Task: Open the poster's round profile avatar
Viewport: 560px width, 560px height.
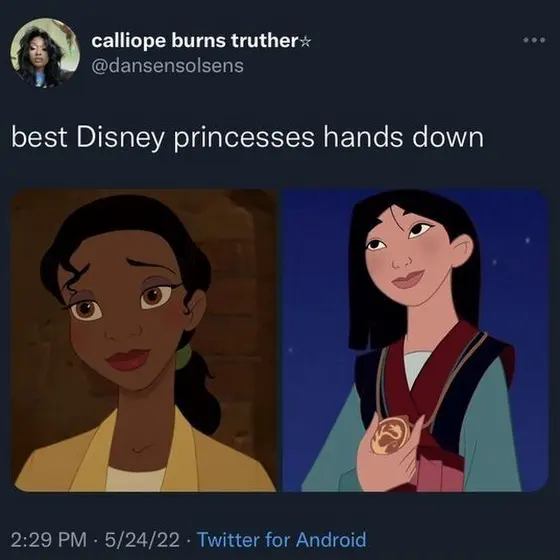Action: (45, 52)
